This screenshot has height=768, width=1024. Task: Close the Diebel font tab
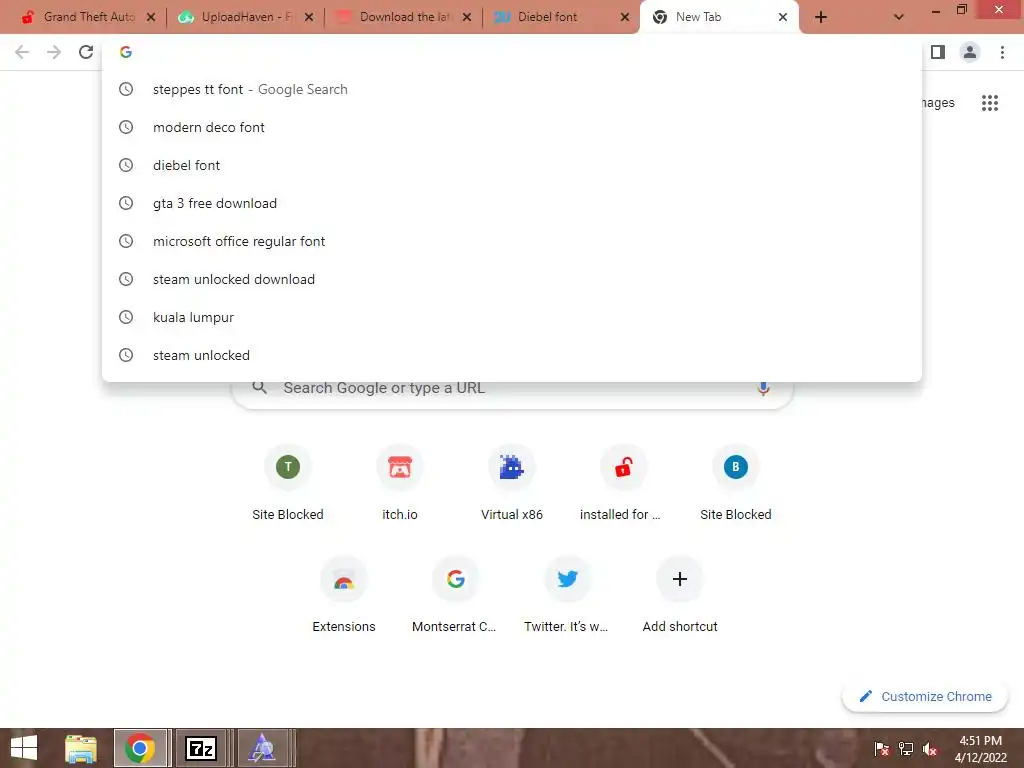tap(625, 18)
